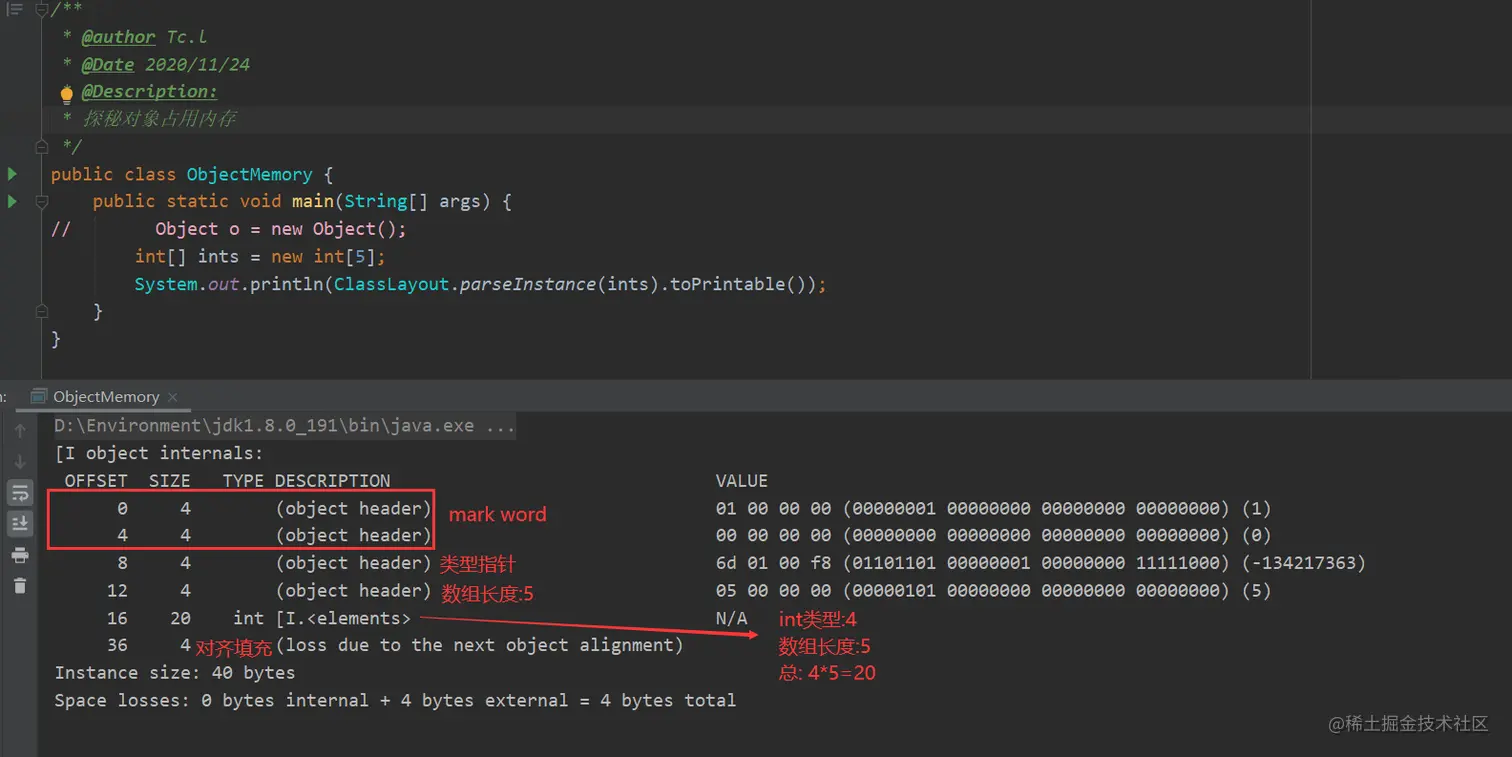The height and width of the screenshot is (757, 1512).
Task: Click the date value 2020/11/24
Action: click(198, 65)
